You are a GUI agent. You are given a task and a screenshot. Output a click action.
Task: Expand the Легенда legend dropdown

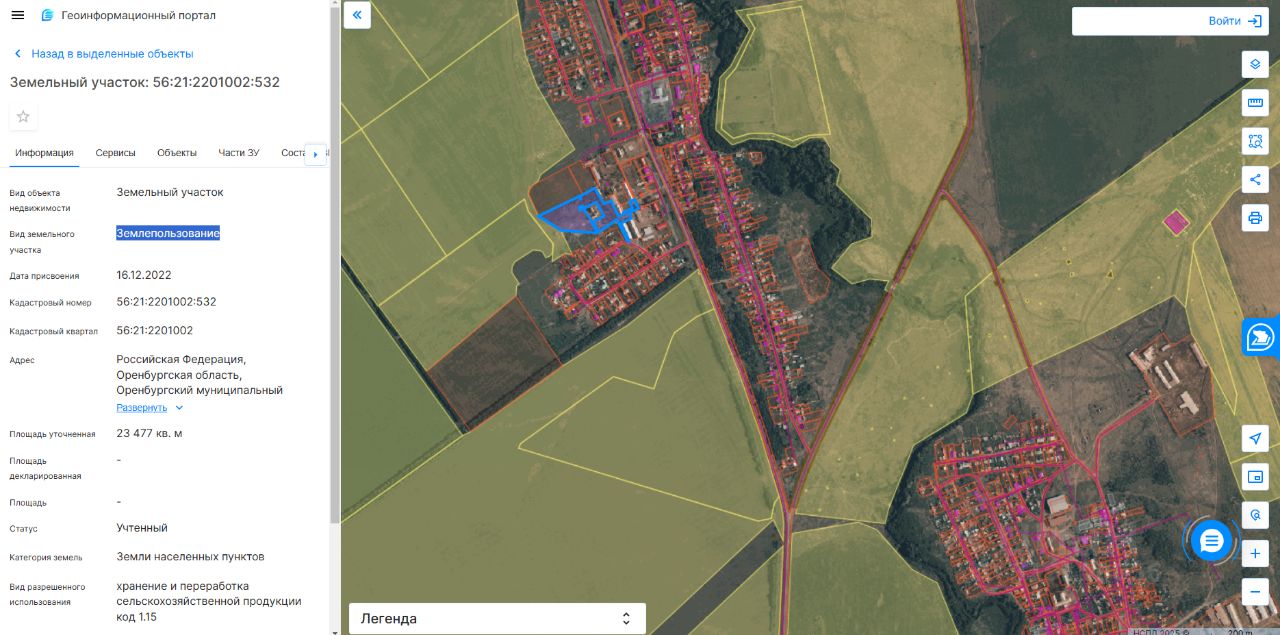click(497, 619)
